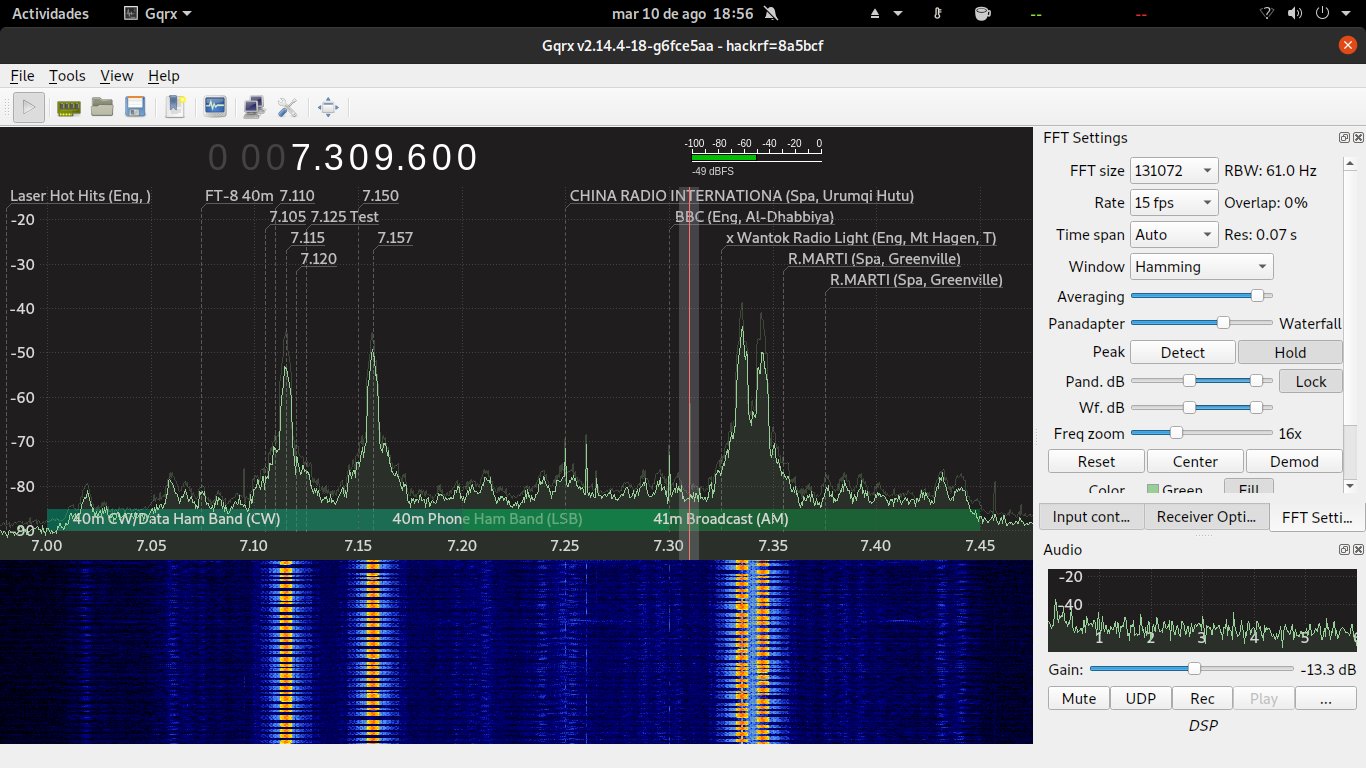Close the FFT Settings dock panel
The image size is (1366, 768).
point(1357,138)
